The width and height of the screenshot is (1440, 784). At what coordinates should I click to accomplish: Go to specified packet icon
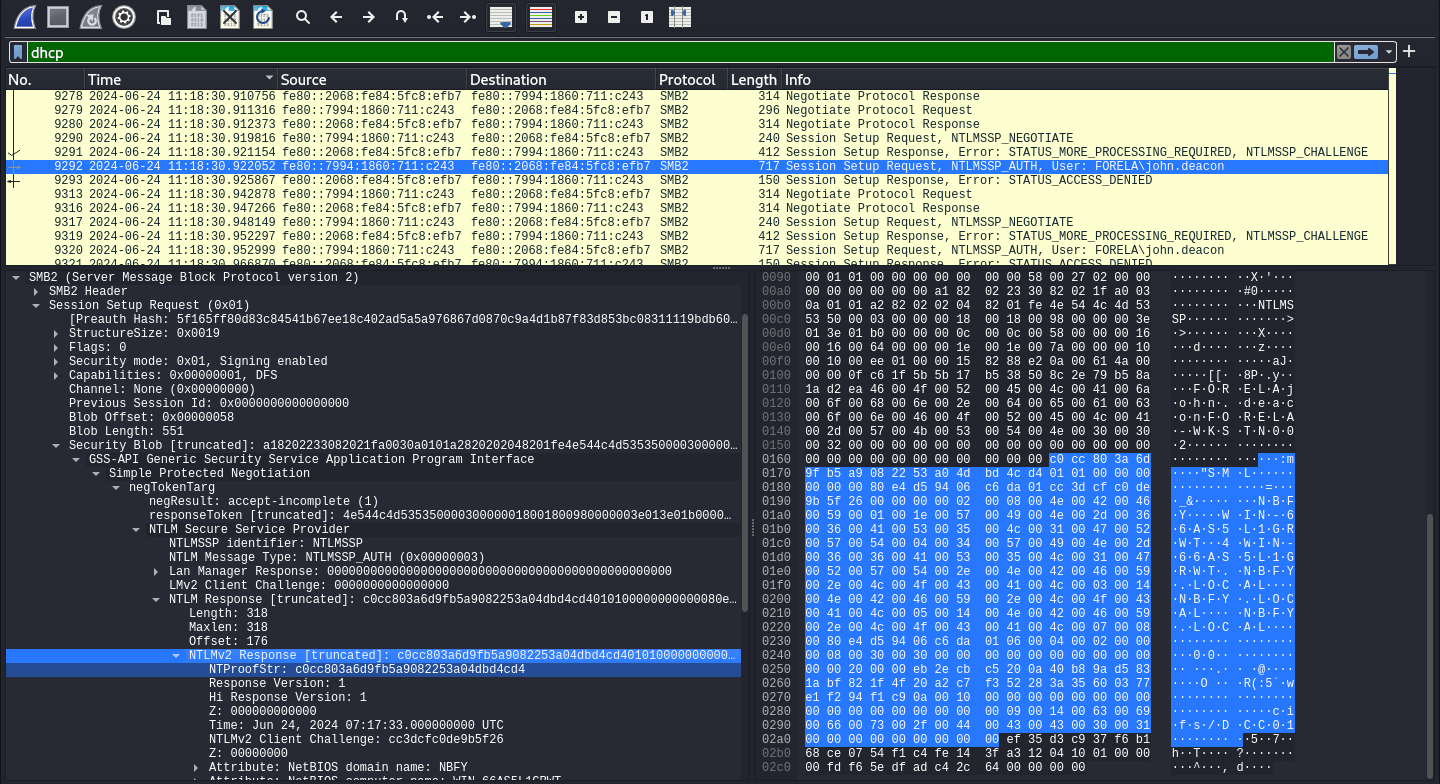pos(402,17)
